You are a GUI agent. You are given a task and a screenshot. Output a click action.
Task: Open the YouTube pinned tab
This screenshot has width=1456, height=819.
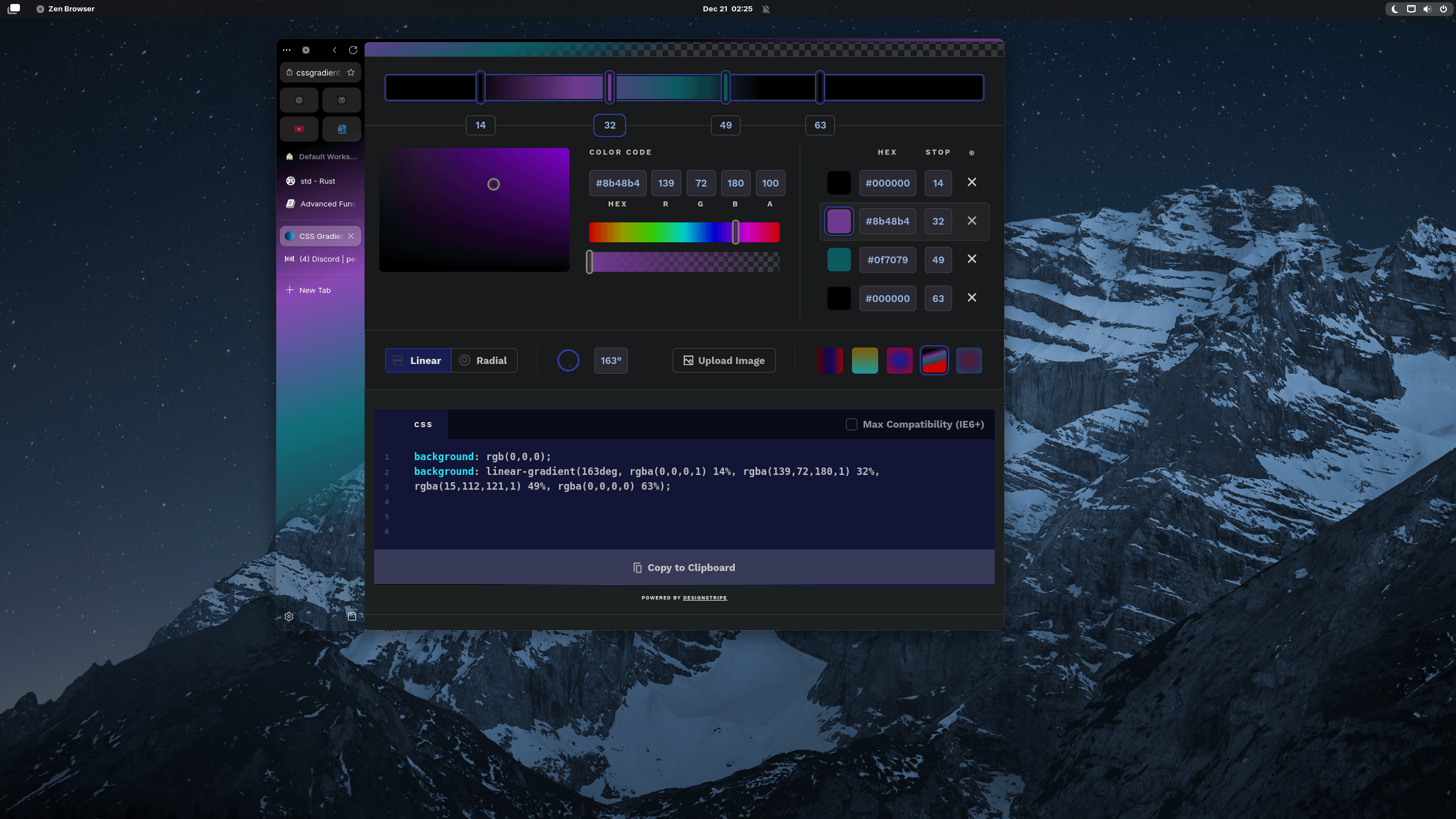click(300, 129)
